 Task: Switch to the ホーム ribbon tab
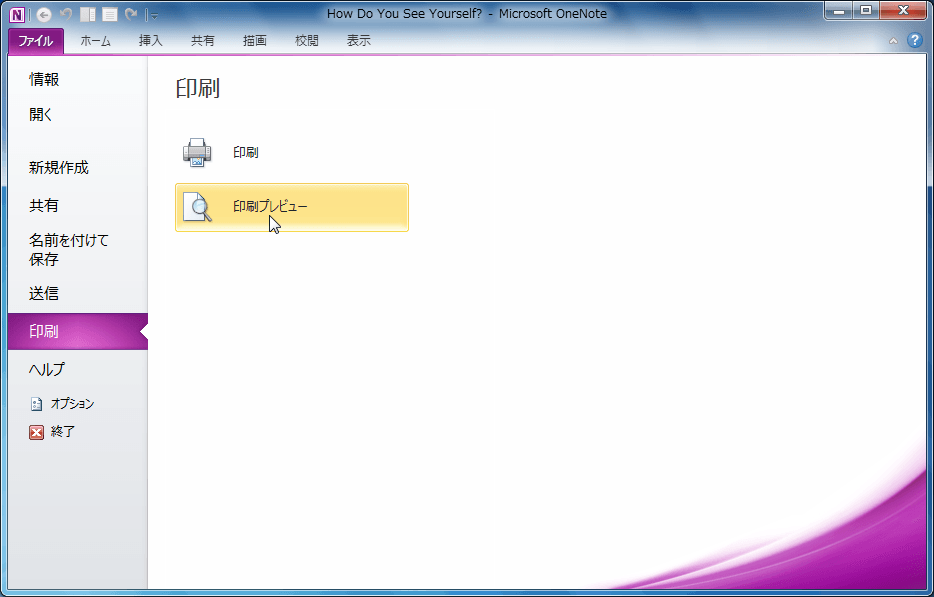[95, 41]
